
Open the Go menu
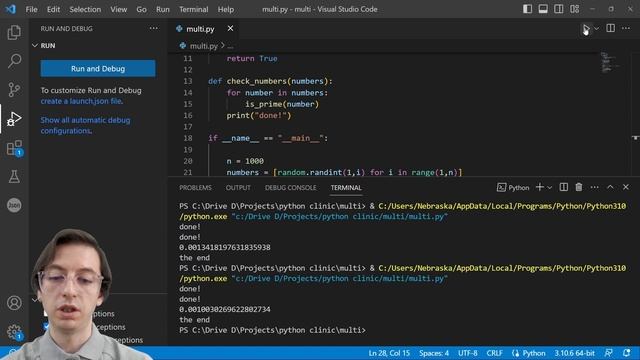click(x=141, y=9)
